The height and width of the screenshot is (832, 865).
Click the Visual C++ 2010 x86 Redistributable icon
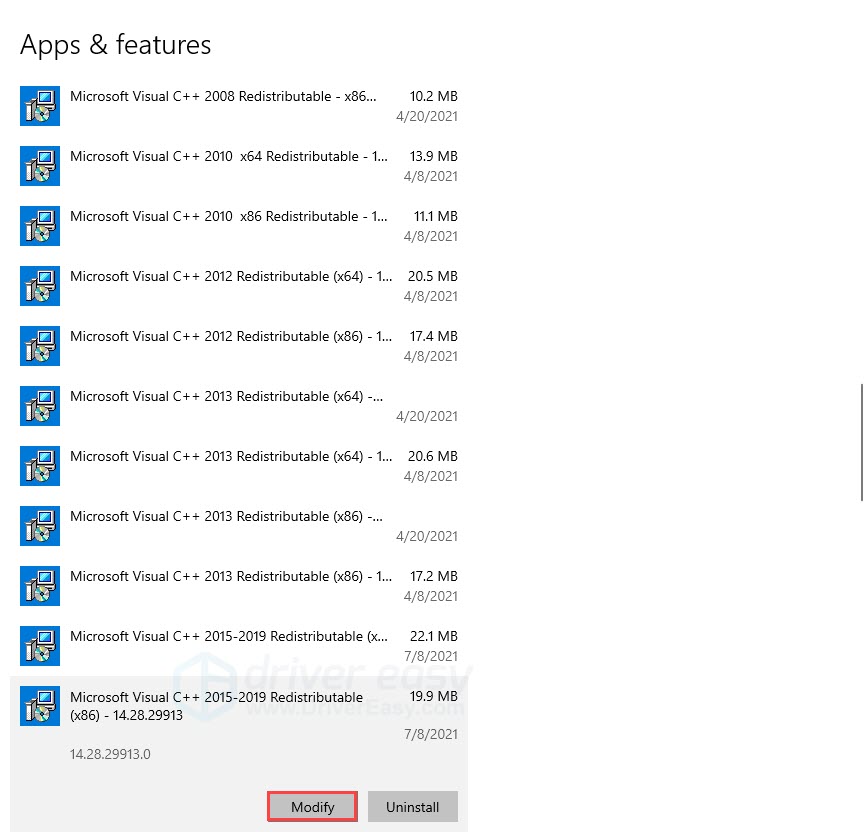(x=40, y=226)
